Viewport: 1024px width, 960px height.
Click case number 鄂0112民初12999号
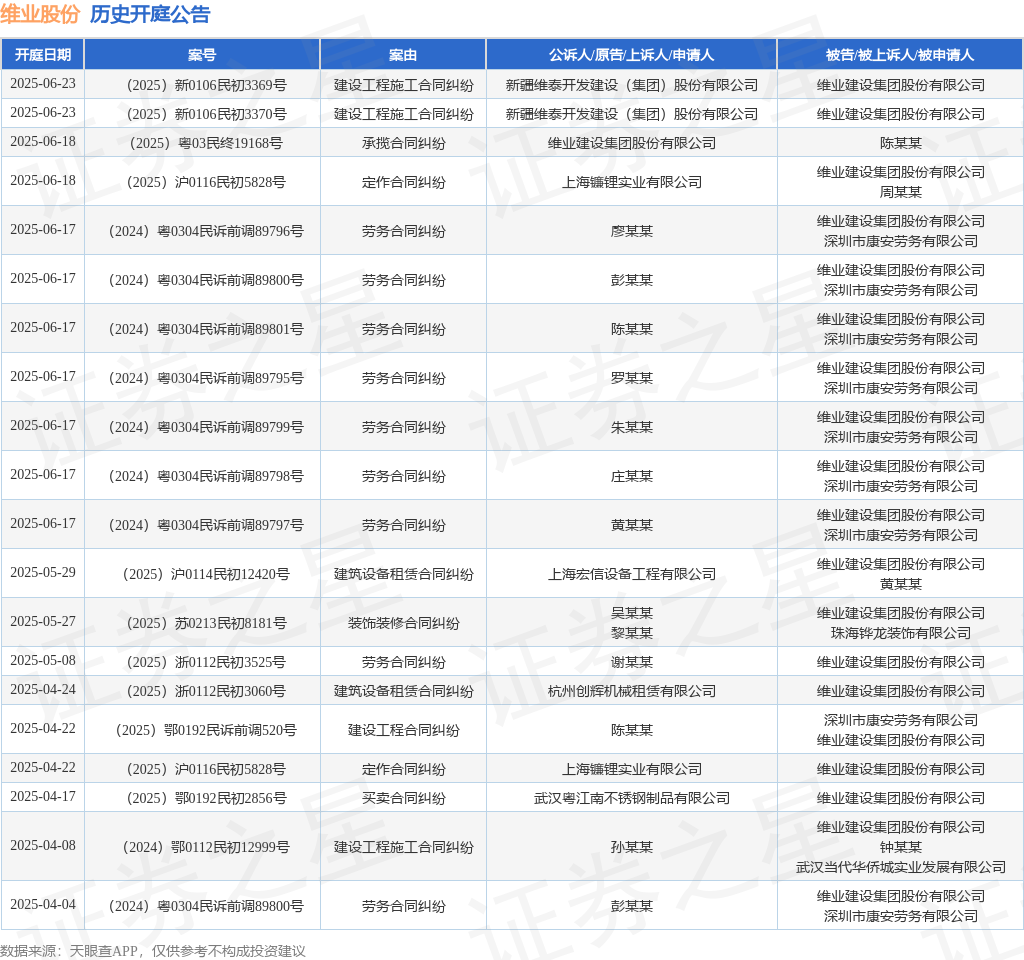pos(206,847)
